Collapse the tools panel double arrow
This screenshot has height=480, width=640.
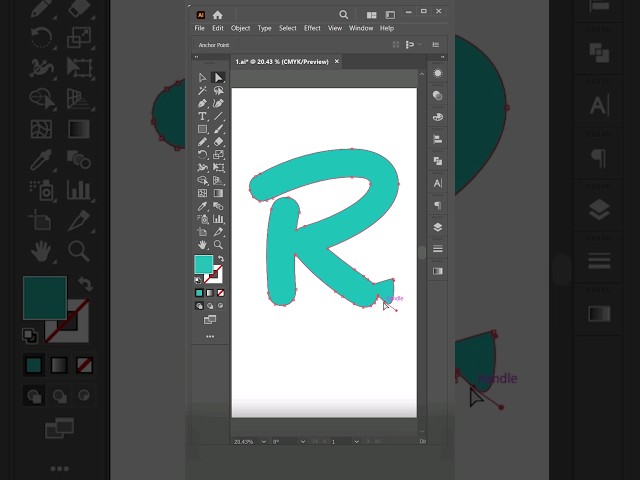196,57
